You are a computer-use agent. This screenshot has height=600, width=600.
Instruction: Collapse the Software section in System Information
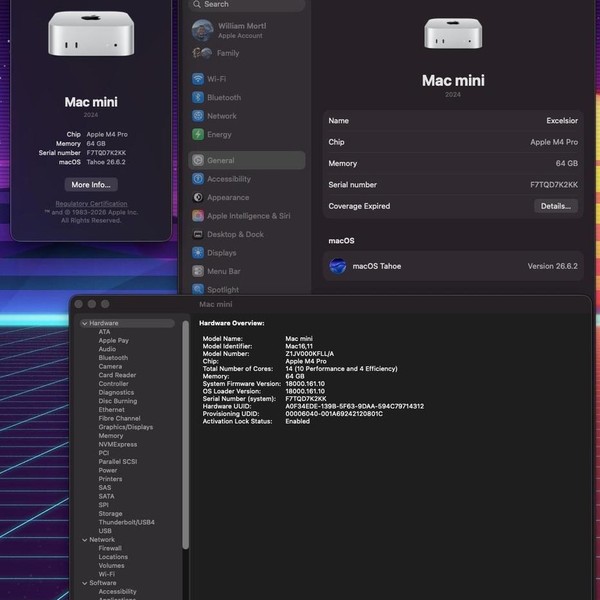coord(85,583)
